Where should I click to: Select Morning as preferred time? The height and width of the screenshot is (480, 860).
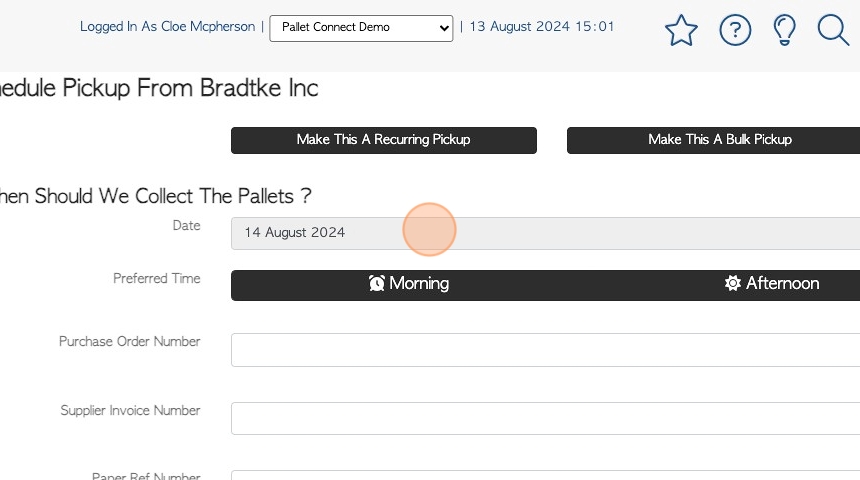[x=409, y=285]
